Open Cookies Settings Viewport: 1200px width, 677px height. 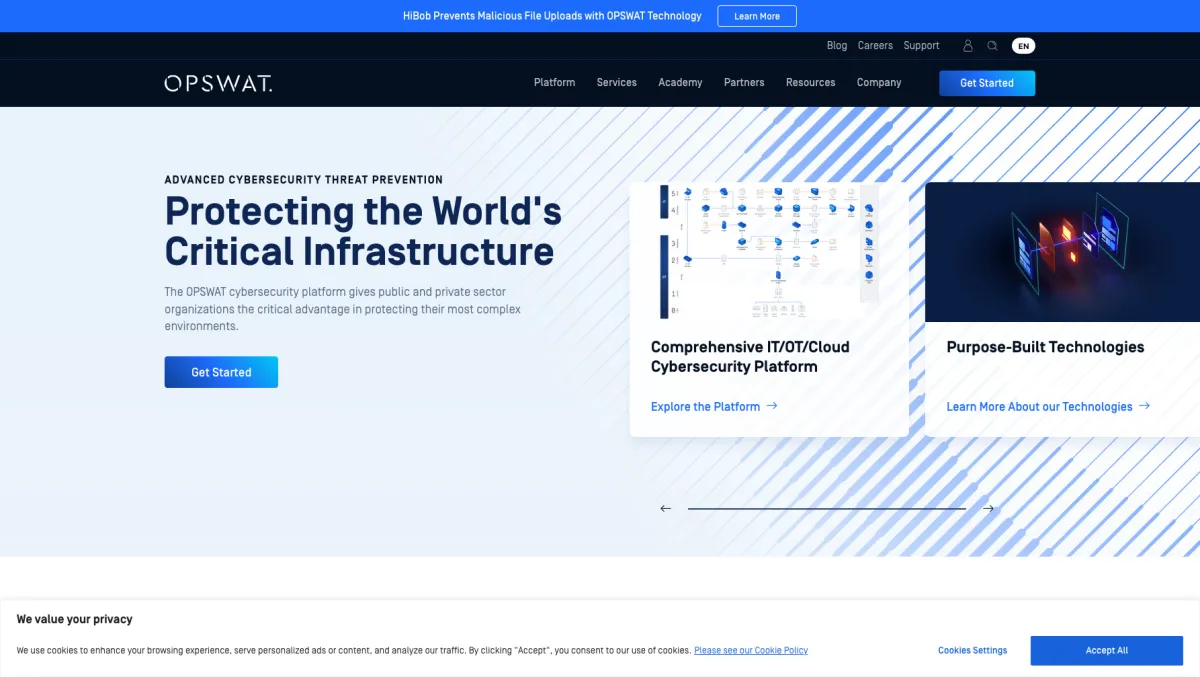[972, 650]
